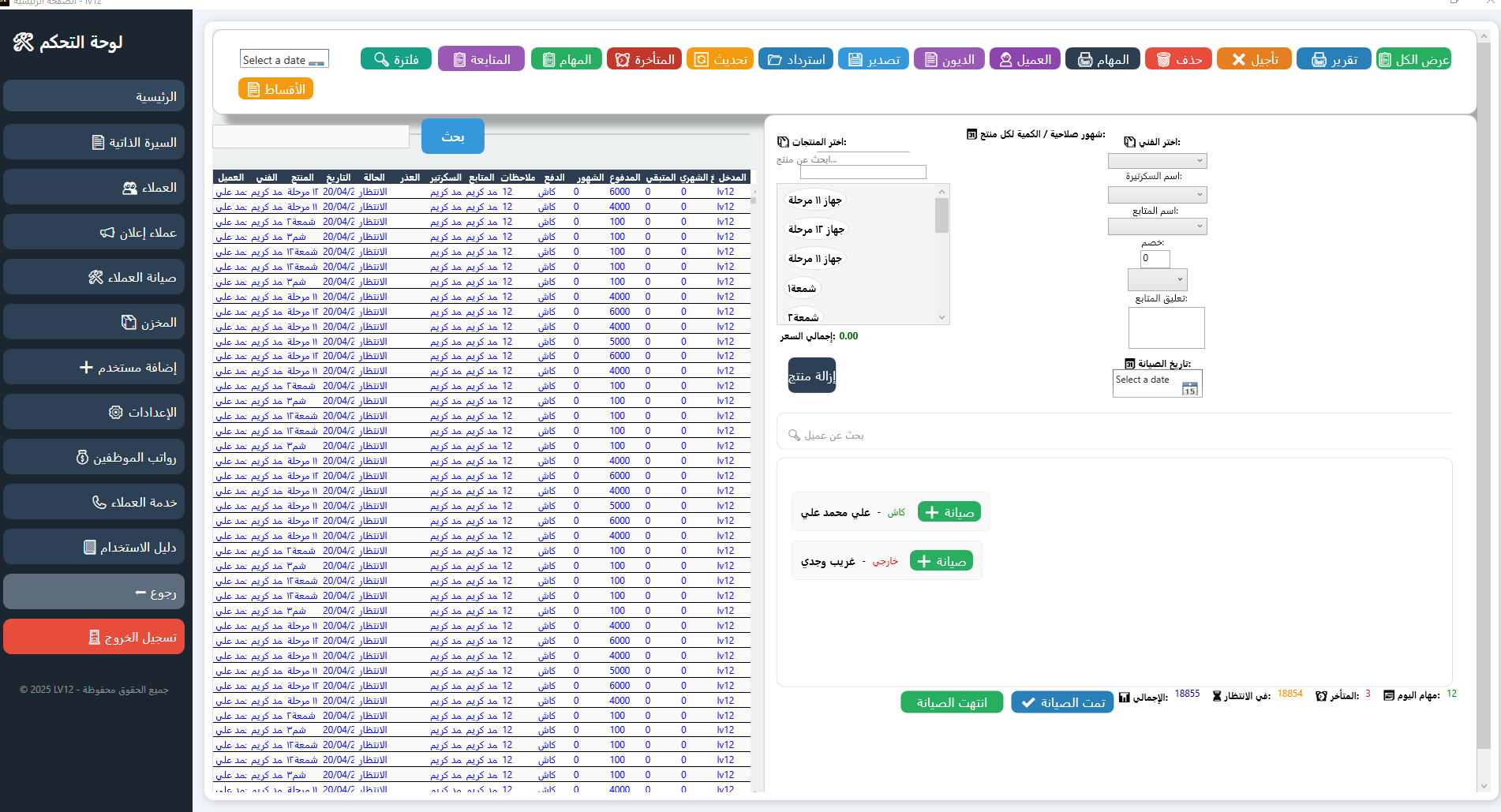This screenshot has height=812, width=1501.
Task: Select رواتب الموظفين (Salaries) sidebar item
Action: click(94, 457)
